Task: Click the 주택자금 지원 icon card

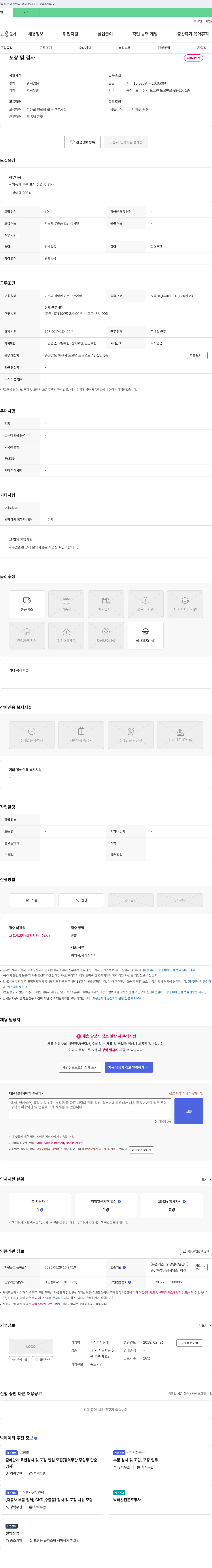Action: (x=27, y=636)
